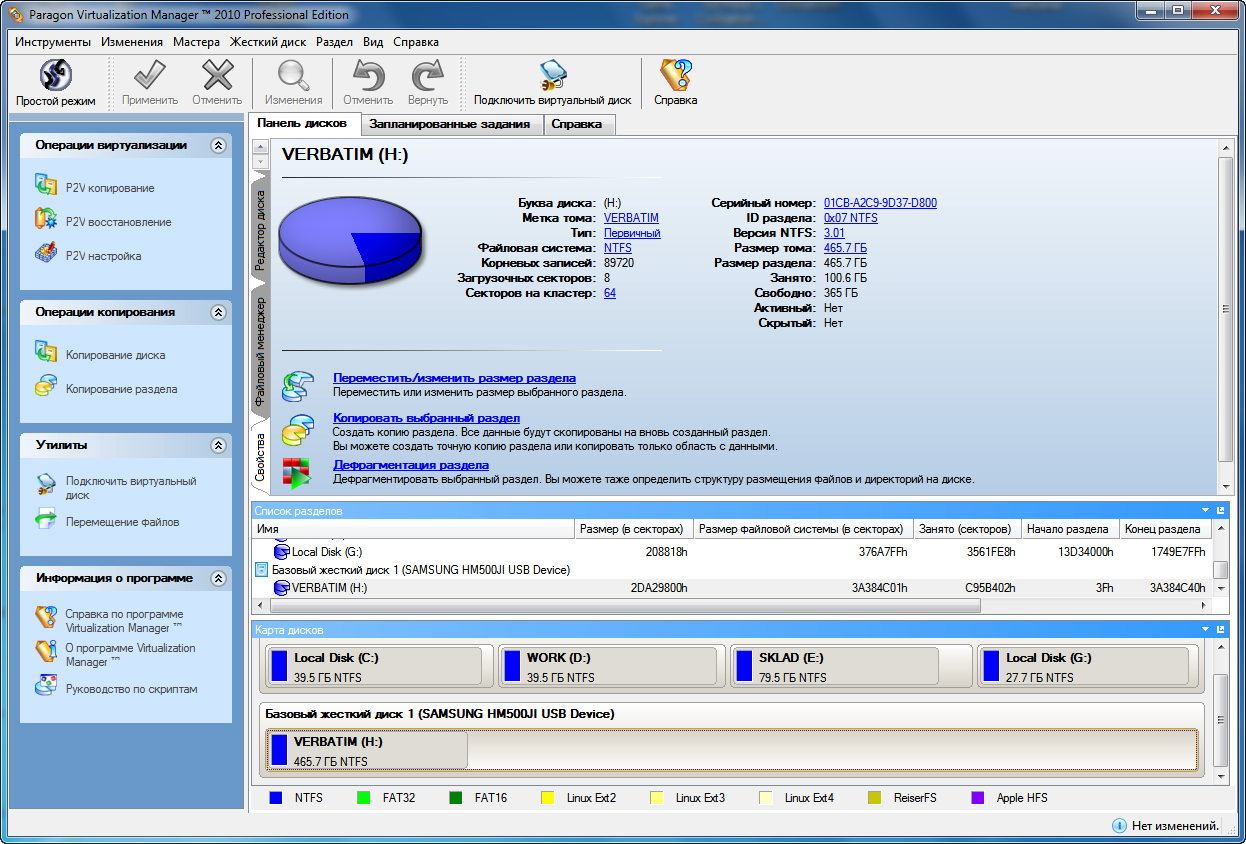Click the serial number 01CB-A2C9-9D37-D800 link
This screenshot has width=1246, height=844.
point(880,203)
